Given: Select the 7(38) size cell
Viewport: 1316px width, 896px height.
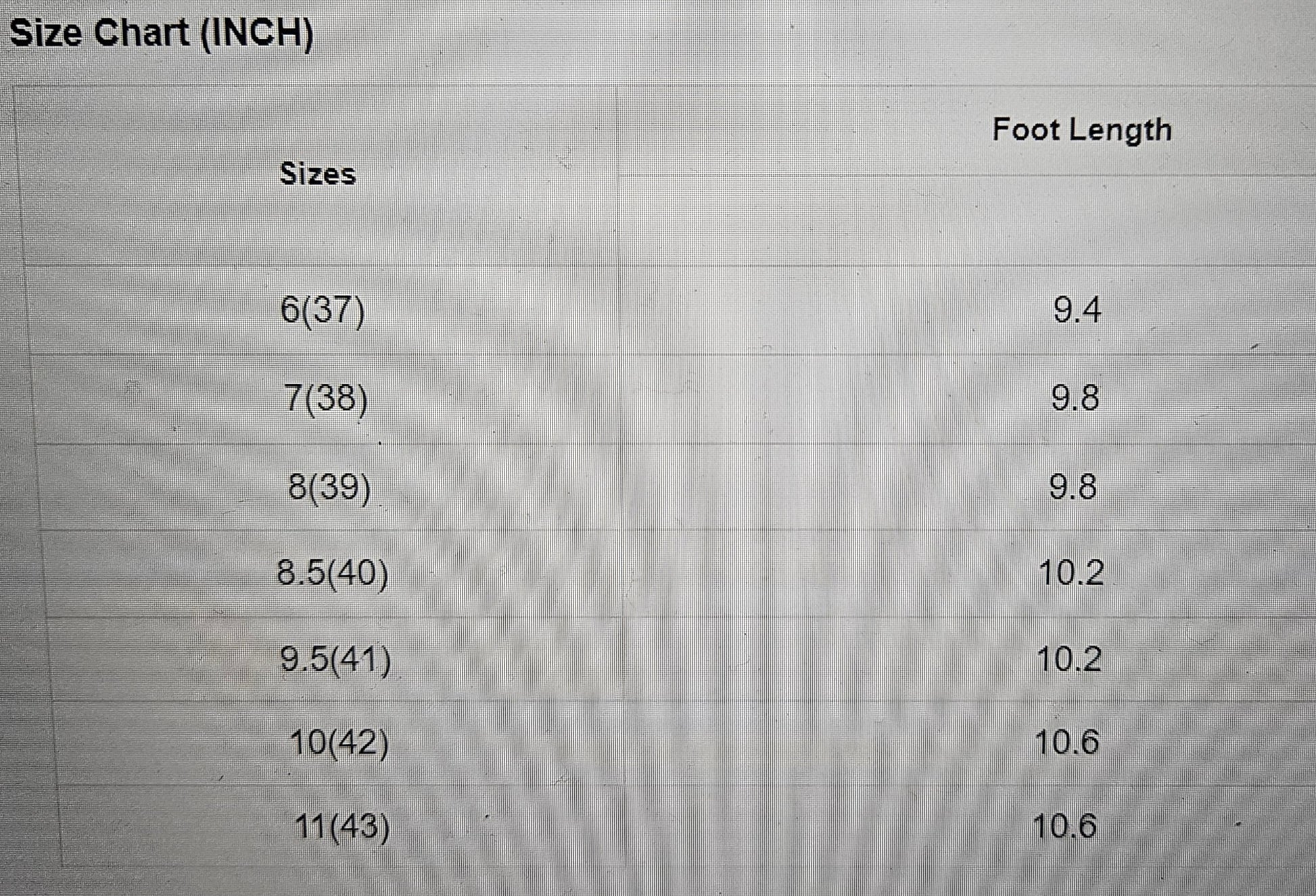Looking at the screenshot, I should (x=326, y=398).
